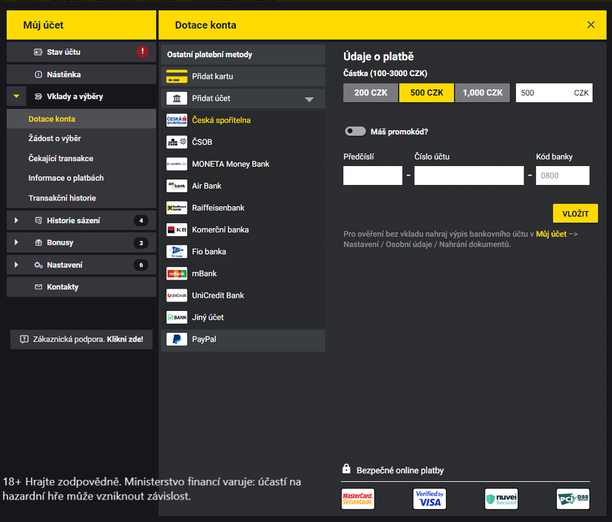Click the Air Bank logo

click(176, 186)
